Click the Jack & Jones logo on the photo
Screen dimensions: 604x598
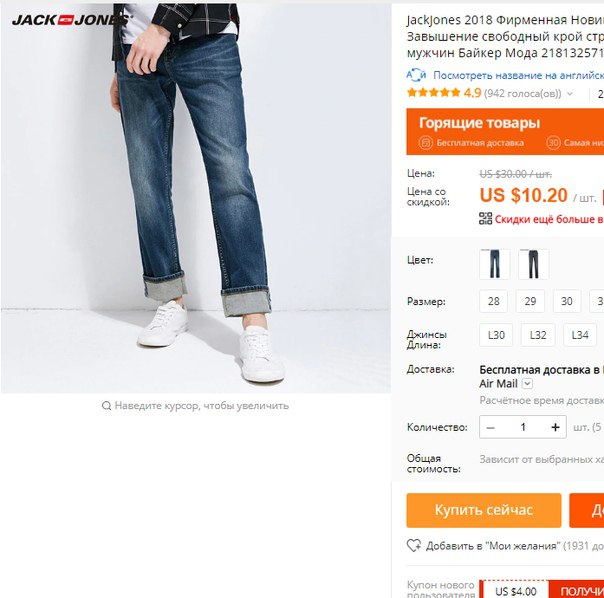72,20
